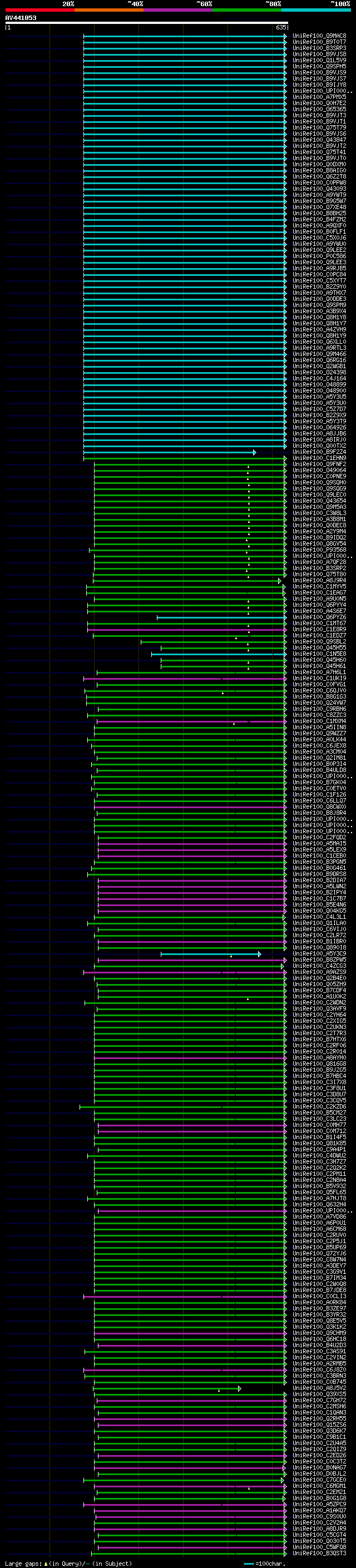The image size is (356, 1568).
Task: Select the UniRef100_C9B1C1 label
Action: click(319, 1437)
